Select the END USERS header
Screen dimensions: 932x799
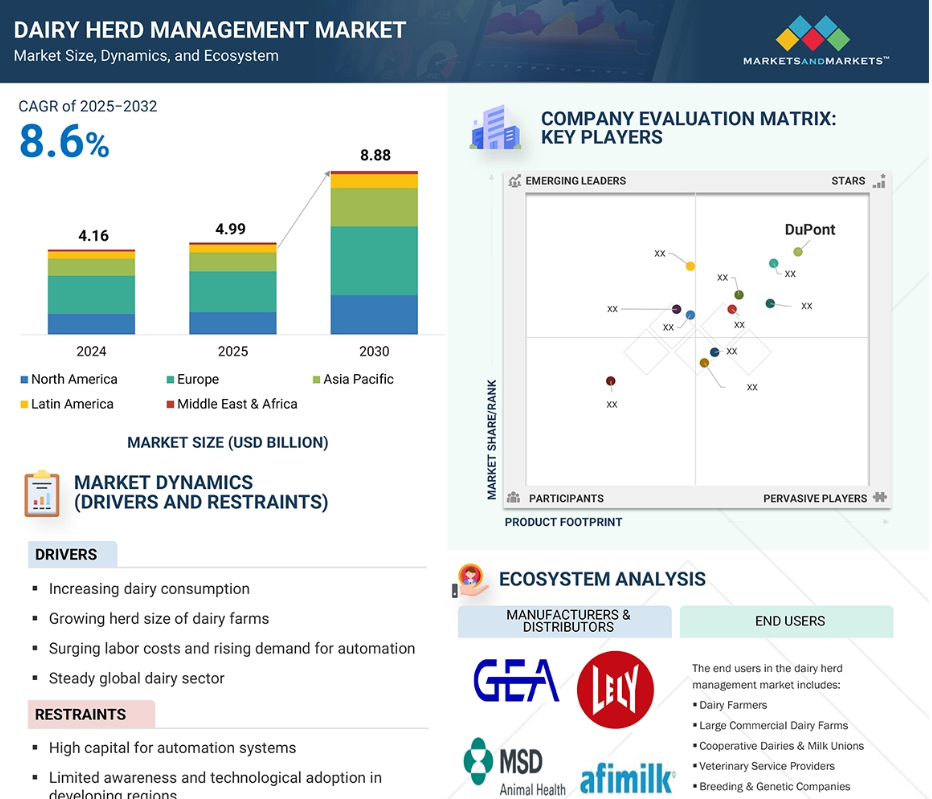[786, 621]
